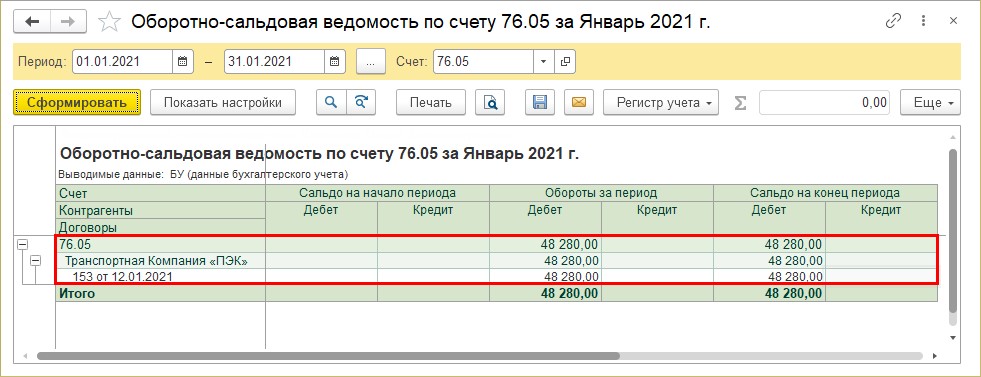
Task: Open the Регистр учета dropdown
Action: (661, 103)
